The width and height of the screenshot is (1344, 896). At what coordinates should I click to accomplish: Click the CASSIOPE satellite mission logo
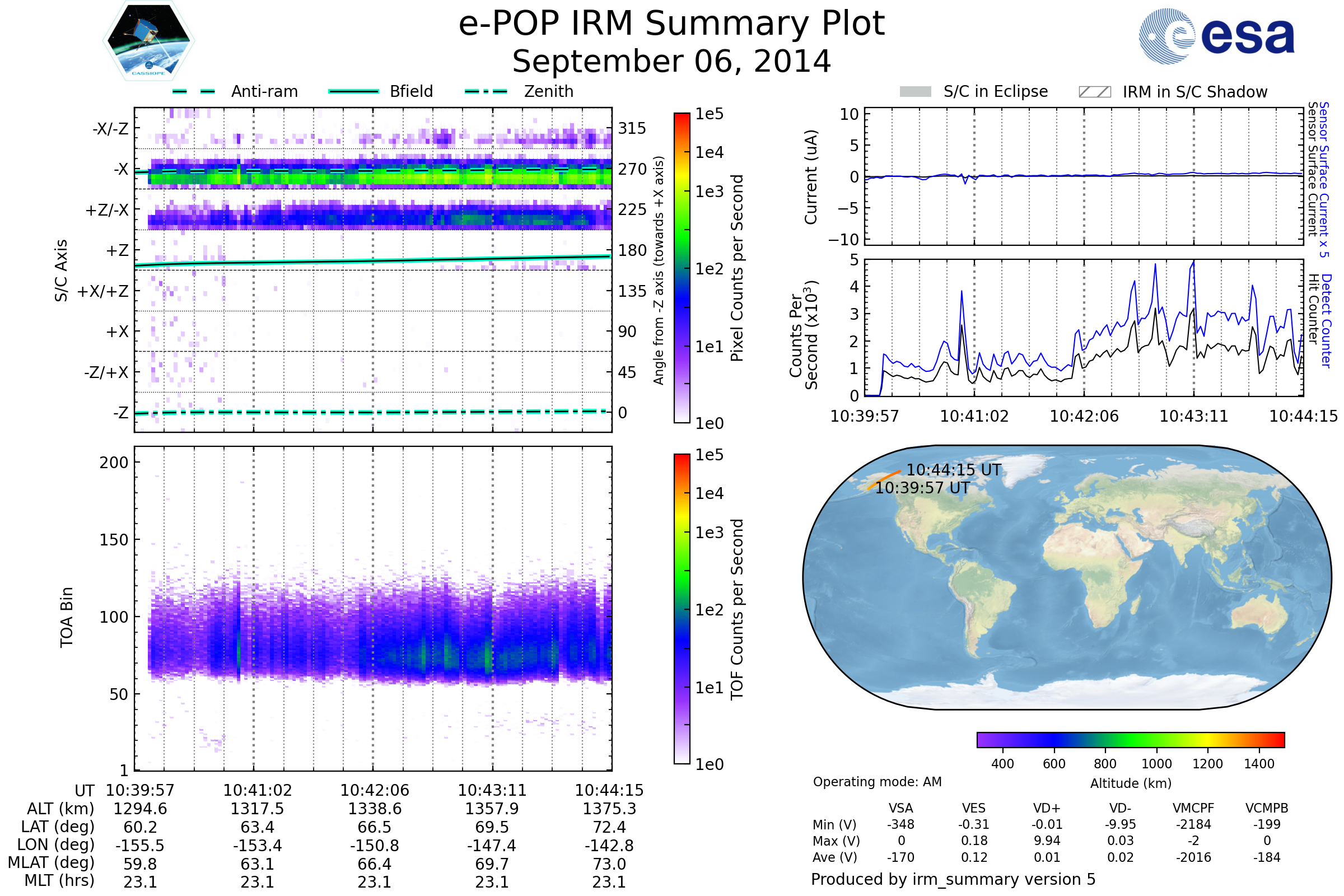coord(148,41)
